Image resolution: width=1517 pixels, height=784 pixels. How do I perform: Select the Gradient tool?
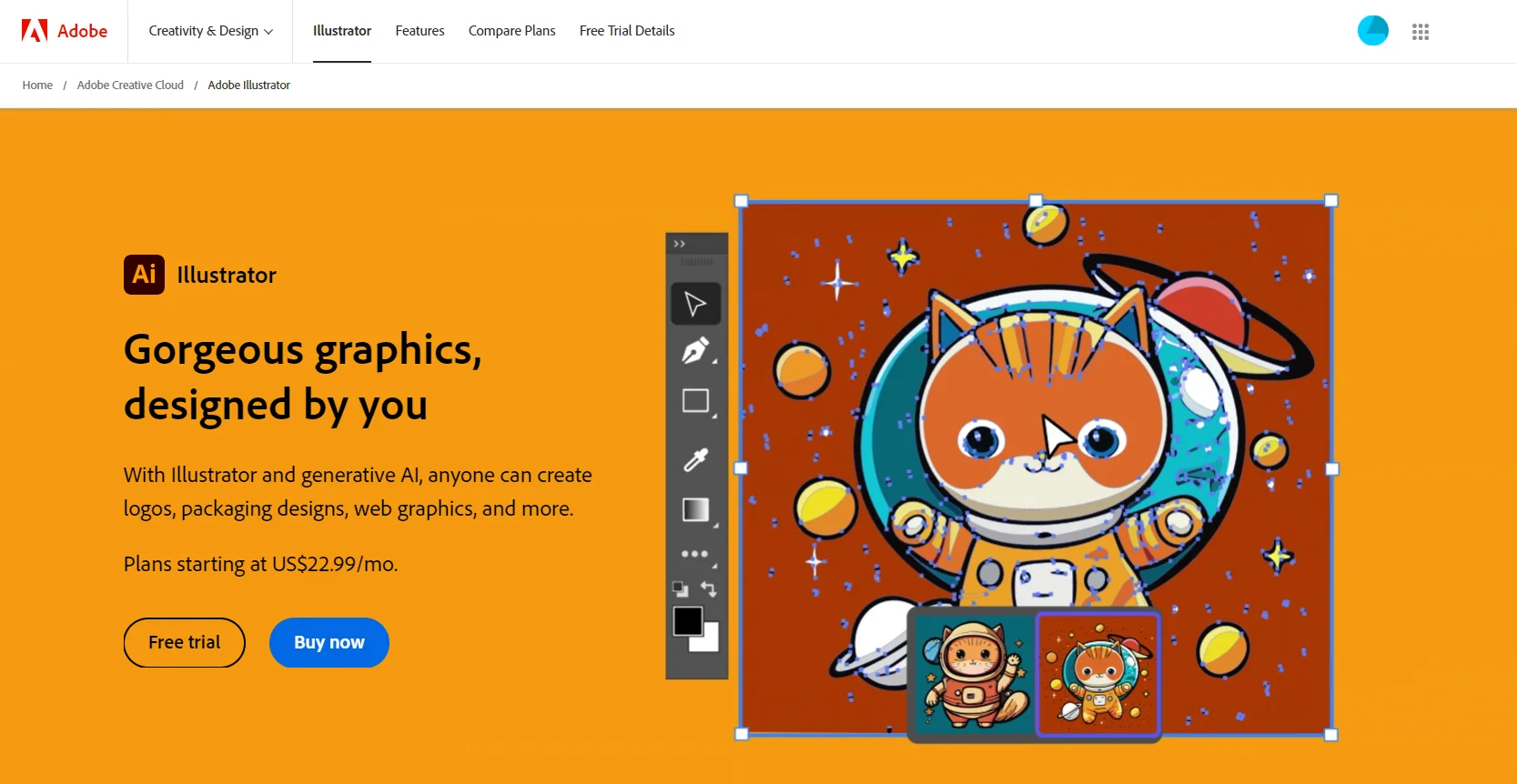tap(695, 510)
